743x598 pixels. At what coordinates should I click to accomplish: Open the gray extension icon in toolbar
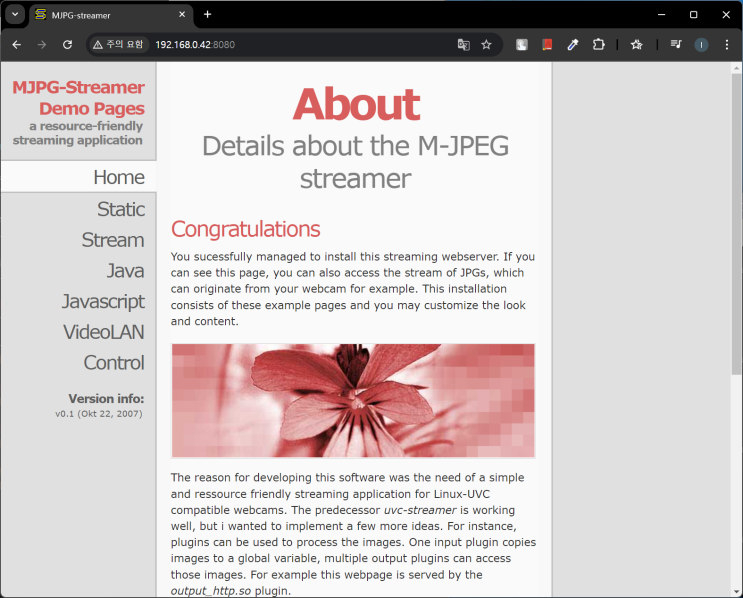click(x=522, y=45)
